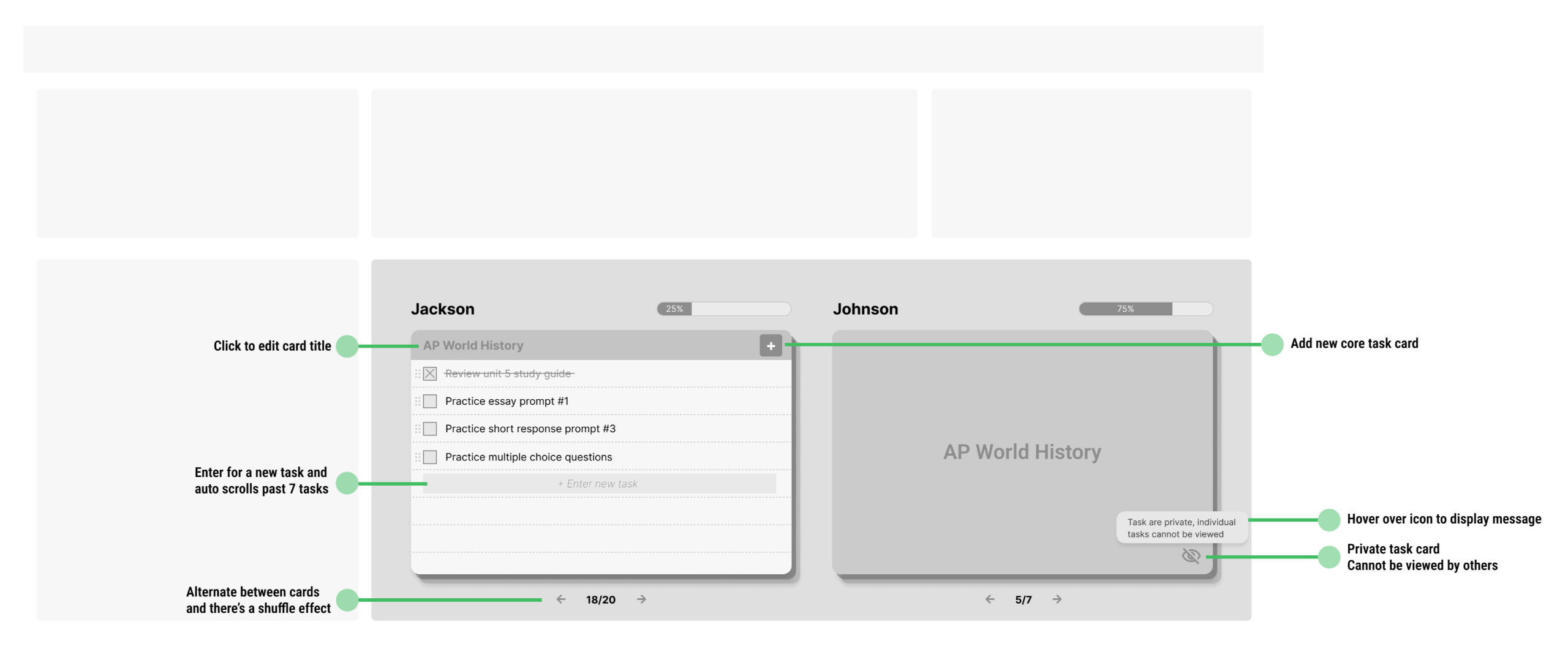
Task: Check Practice short response prompt #3 checkbox
Action: [430, 429]
